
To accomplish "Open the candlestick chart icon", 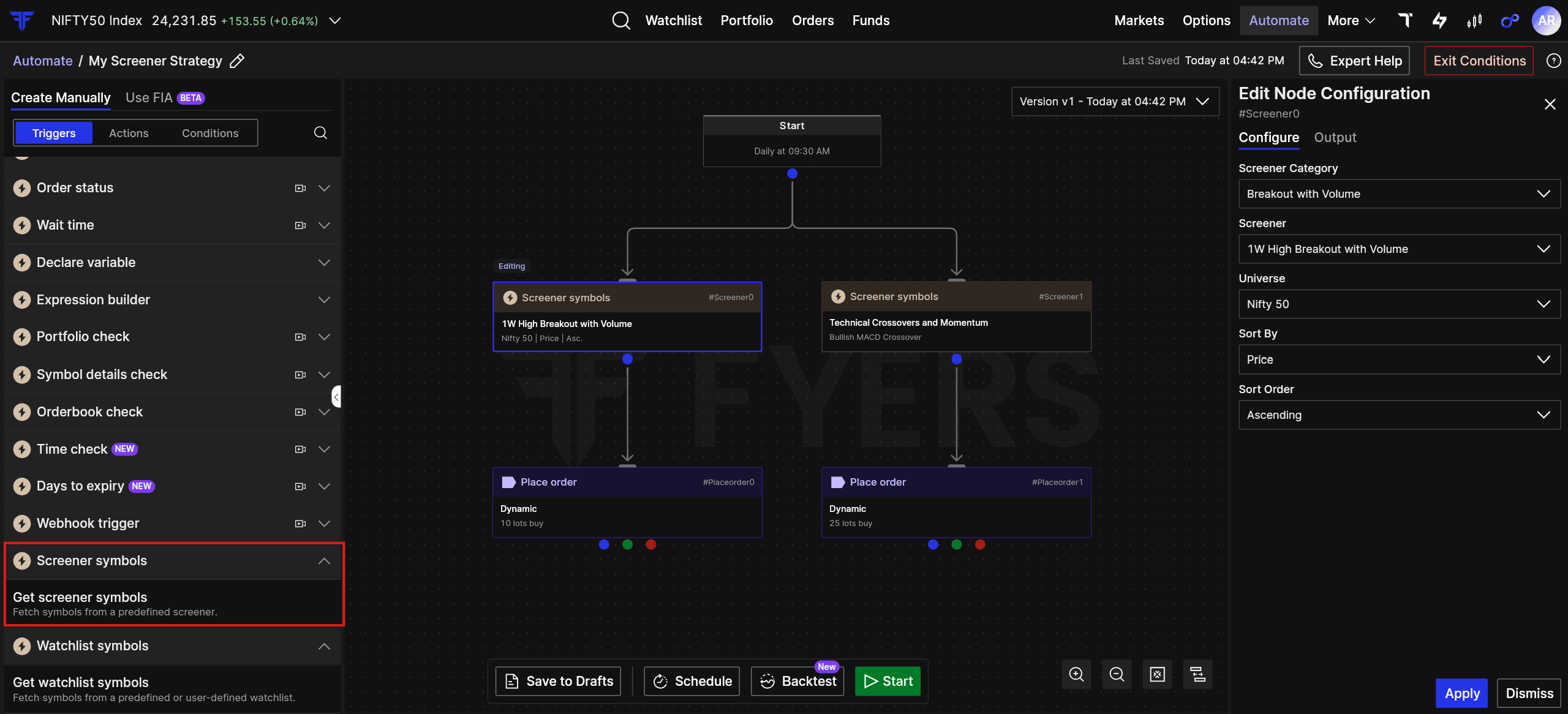I will tap(1475, 21).
